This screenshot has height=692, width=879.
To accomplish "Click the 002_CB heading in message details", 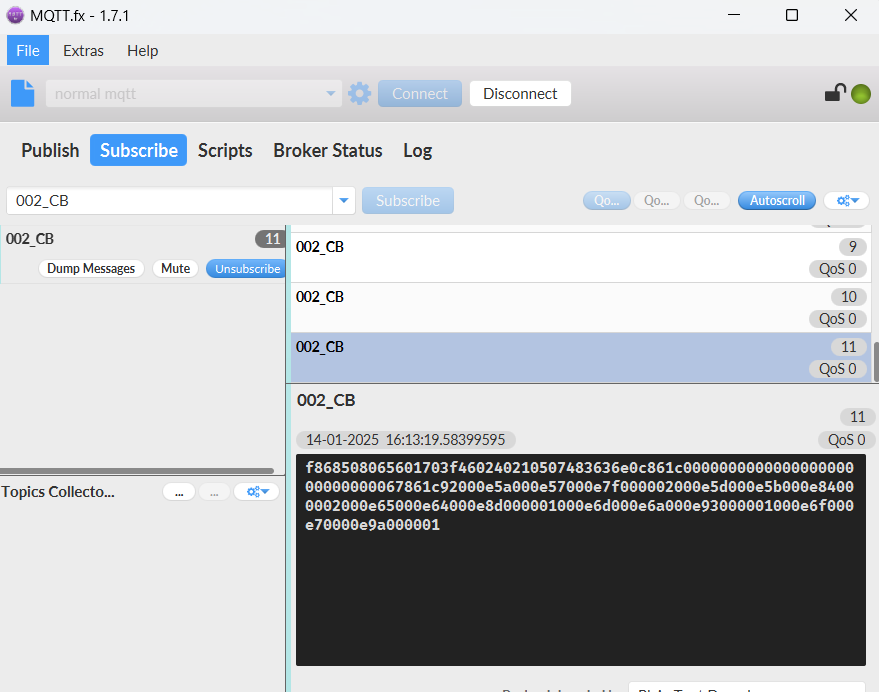I will pyautogui.click(x=326, y=400).
